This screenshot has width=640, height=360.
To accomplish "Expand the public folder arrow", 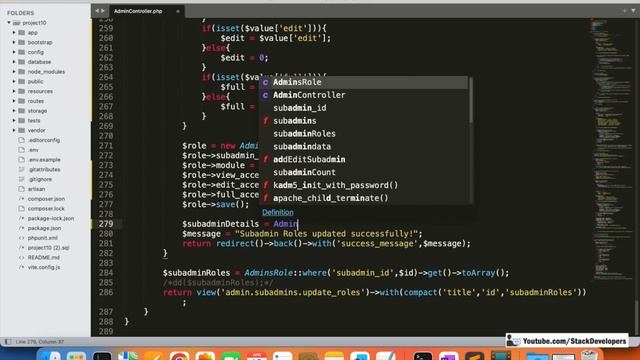I will point(14,82).
